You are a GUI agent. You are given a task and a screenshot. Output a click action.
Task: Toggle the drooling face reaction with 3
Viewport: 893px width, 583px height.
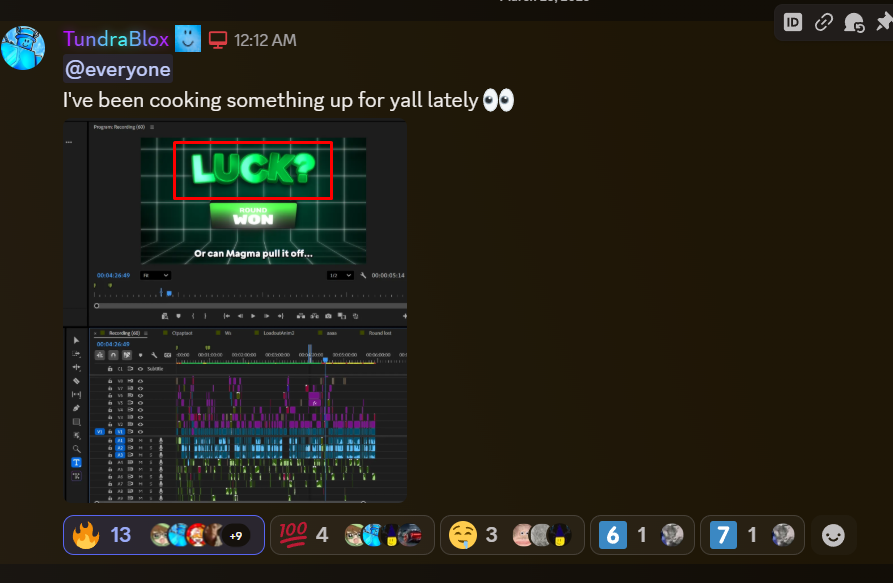coord(512,535)
